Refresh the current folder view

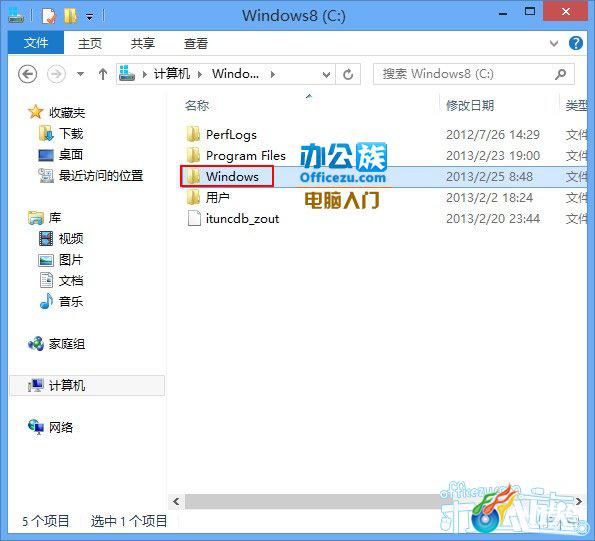tap(348, 74)
